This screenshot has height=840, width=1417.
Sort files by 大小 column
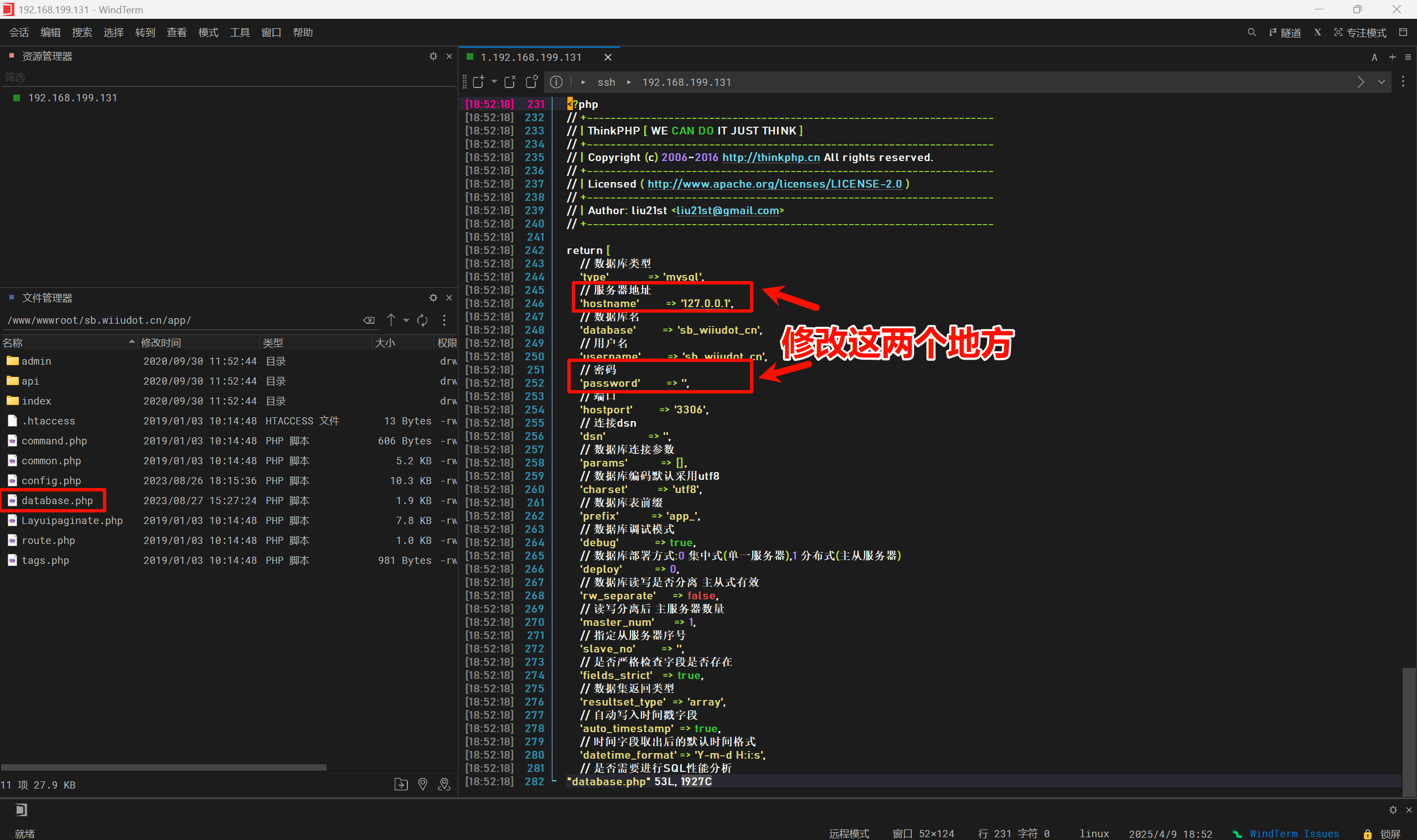coord(403,343)
